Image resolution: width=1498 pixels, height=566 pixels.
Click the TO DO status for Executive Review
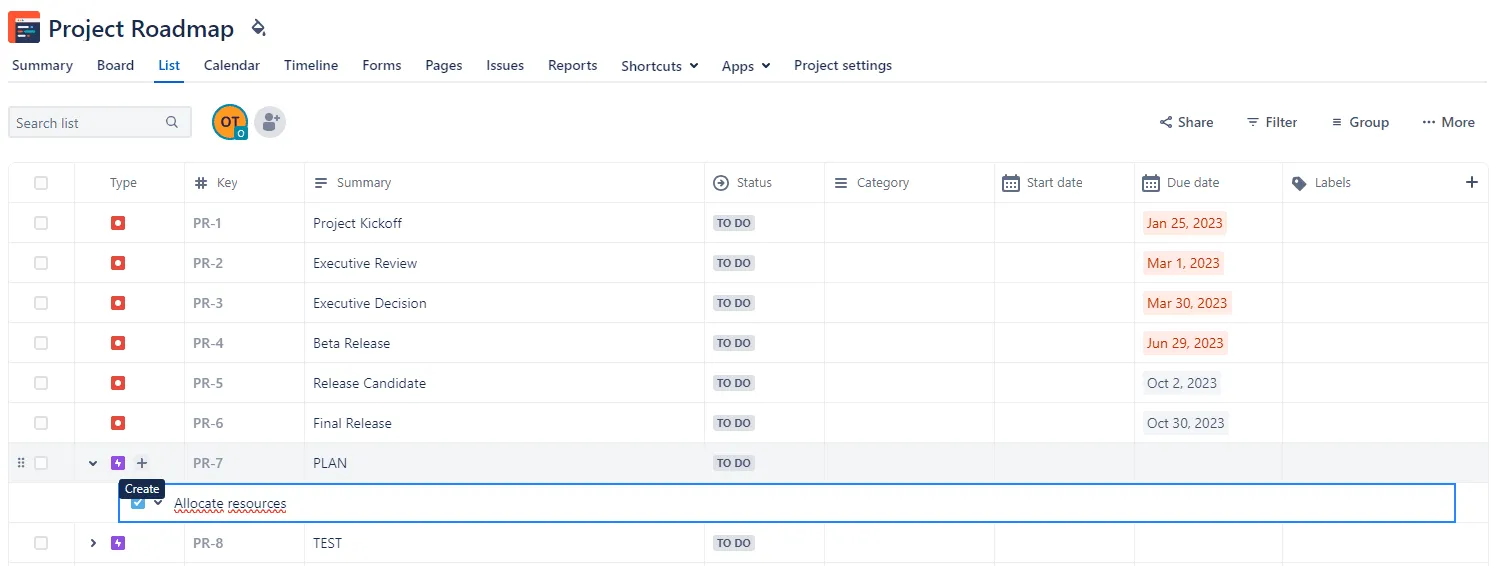point(733,263)
